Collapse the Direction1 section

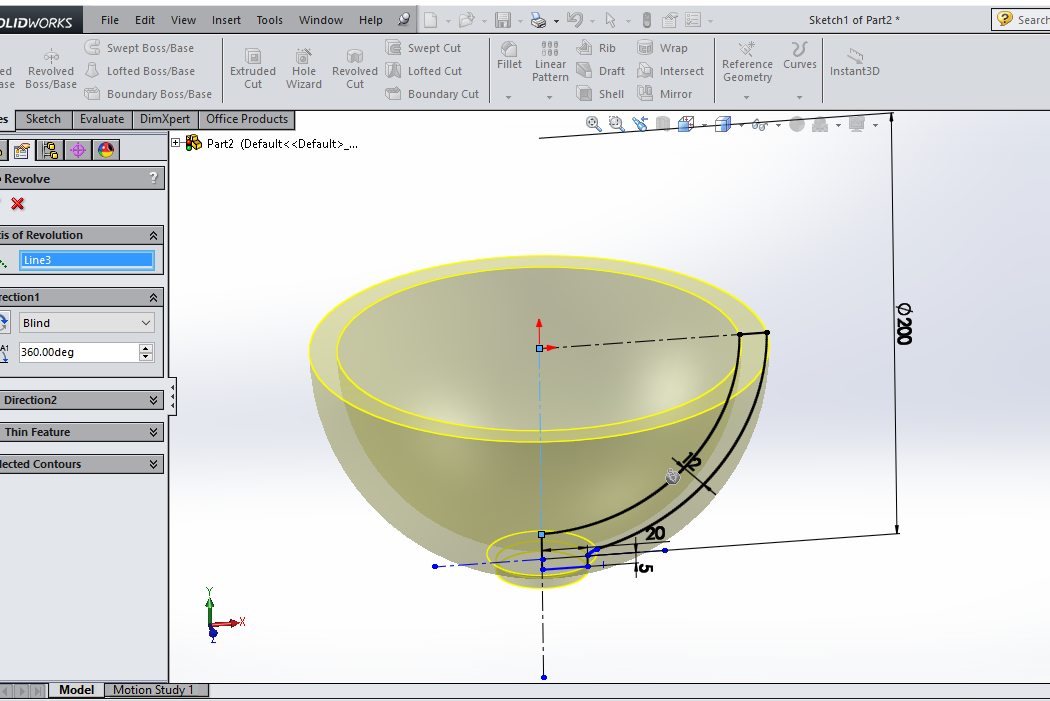pyautogui.click(x=153, y=297)
